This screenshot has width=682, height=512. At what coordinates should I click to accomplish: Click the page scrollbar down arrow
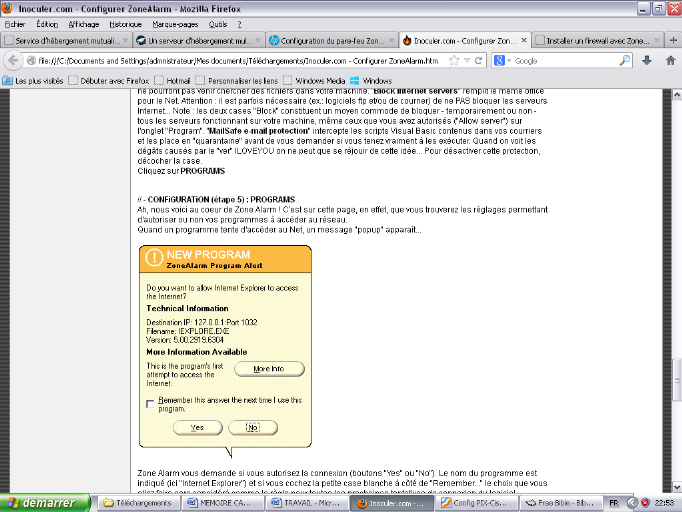point(676,487)
